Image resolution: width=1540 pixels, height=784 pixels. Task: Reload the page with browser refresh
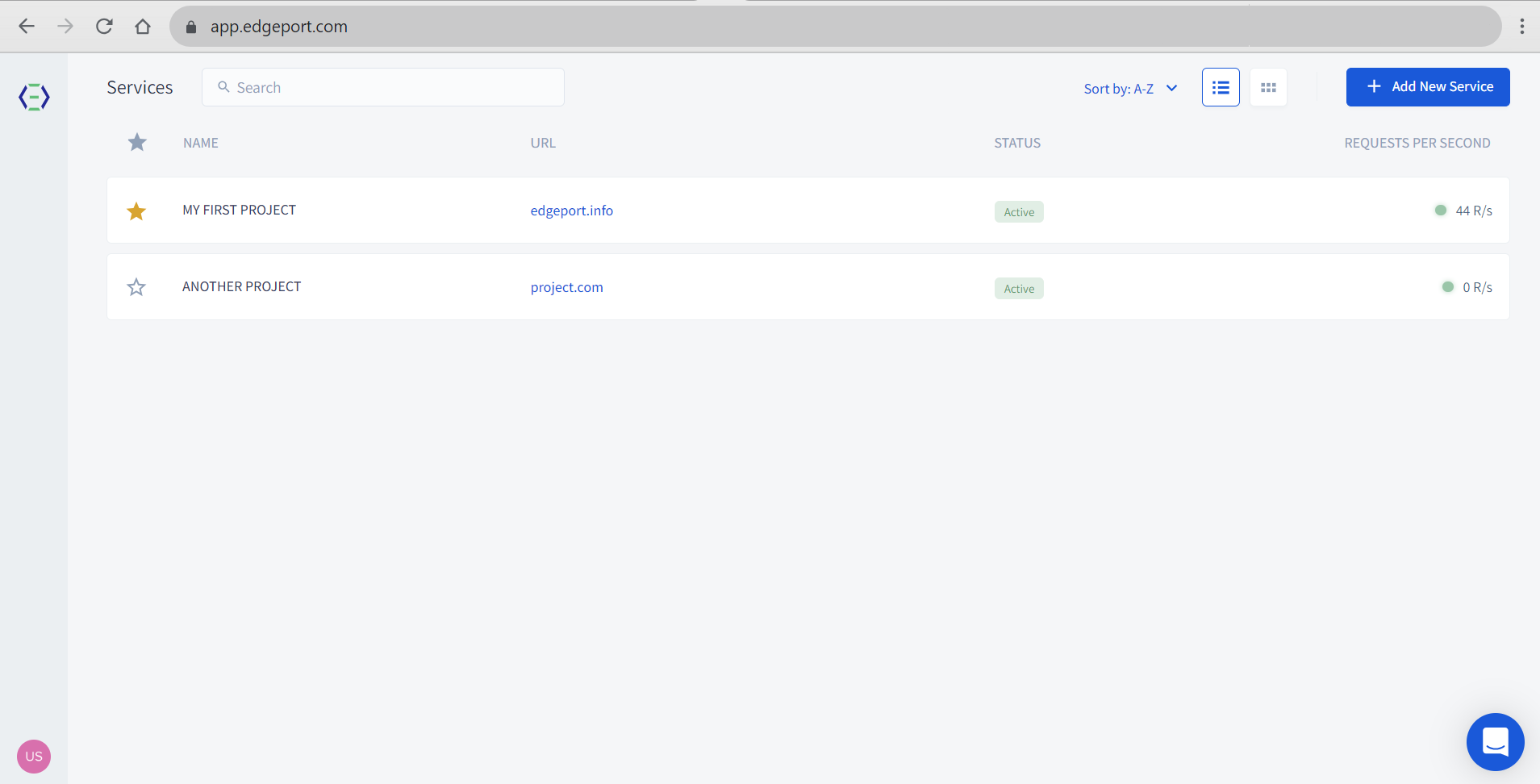pos(104,27)
